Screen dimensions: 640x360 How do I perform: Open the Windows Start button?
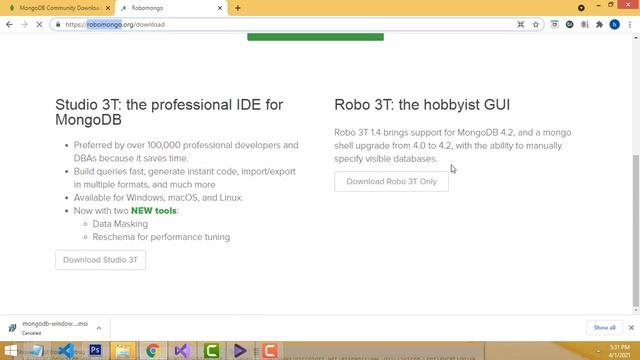coord(11,351)
